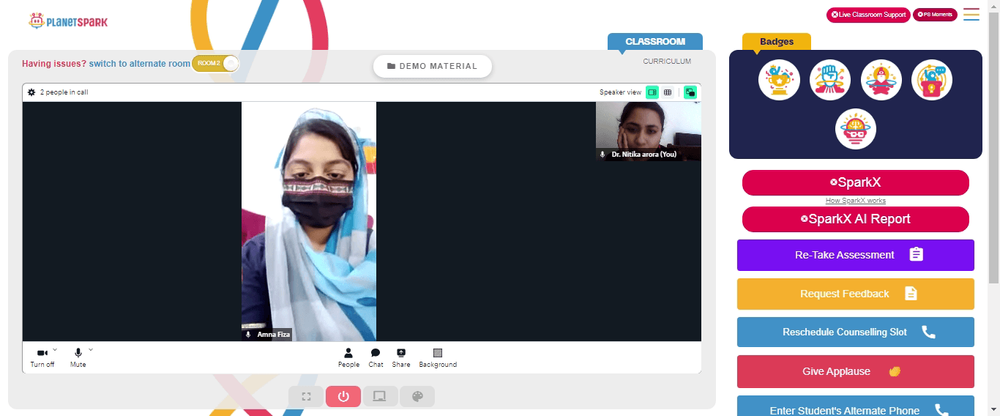The height and width of the screenshot is (416, 1000).
Task: Open call settings gear icon
Action: (x=31, y=93)
